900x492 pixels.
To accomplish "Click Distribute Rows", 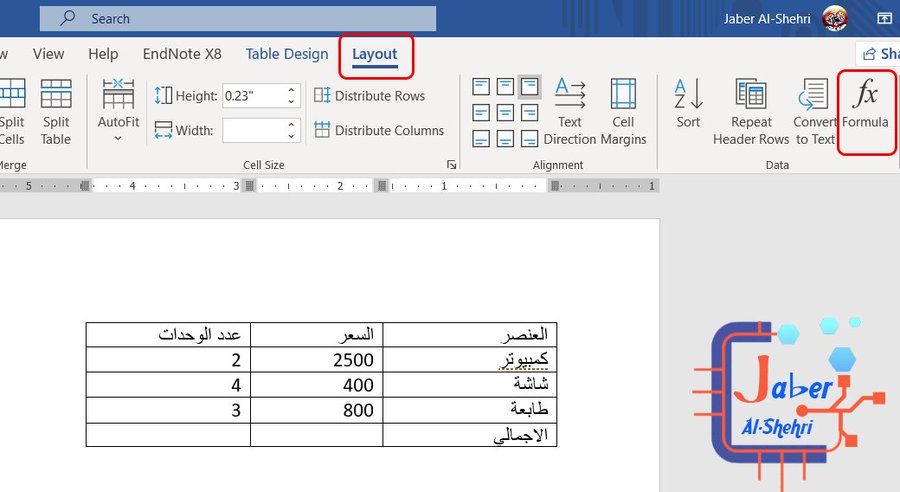I will pyautogui.click(x=370, y=96).
